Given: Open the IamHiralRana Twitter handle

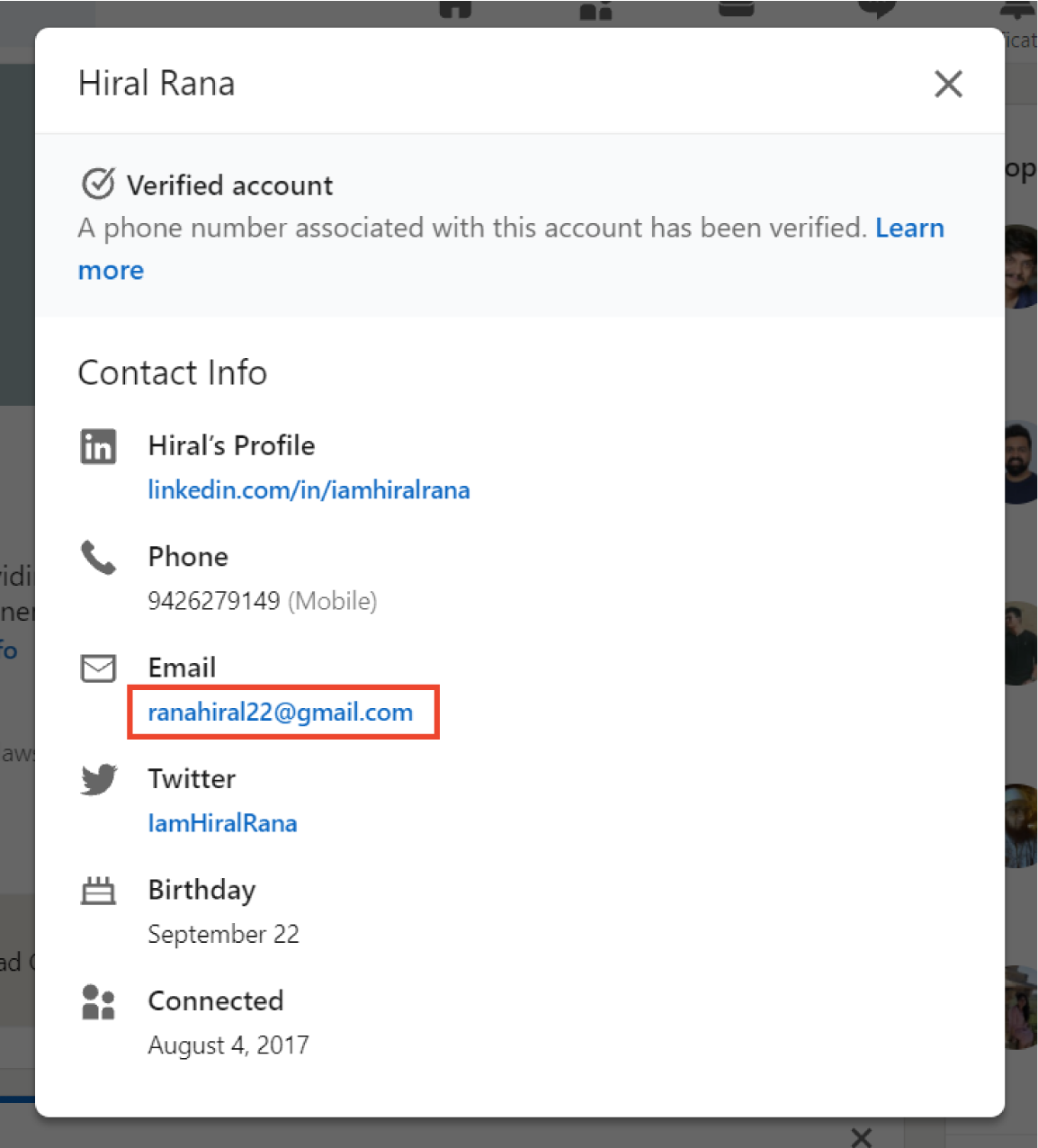Looking at the screenshot, I should click(x=222, y=822).
